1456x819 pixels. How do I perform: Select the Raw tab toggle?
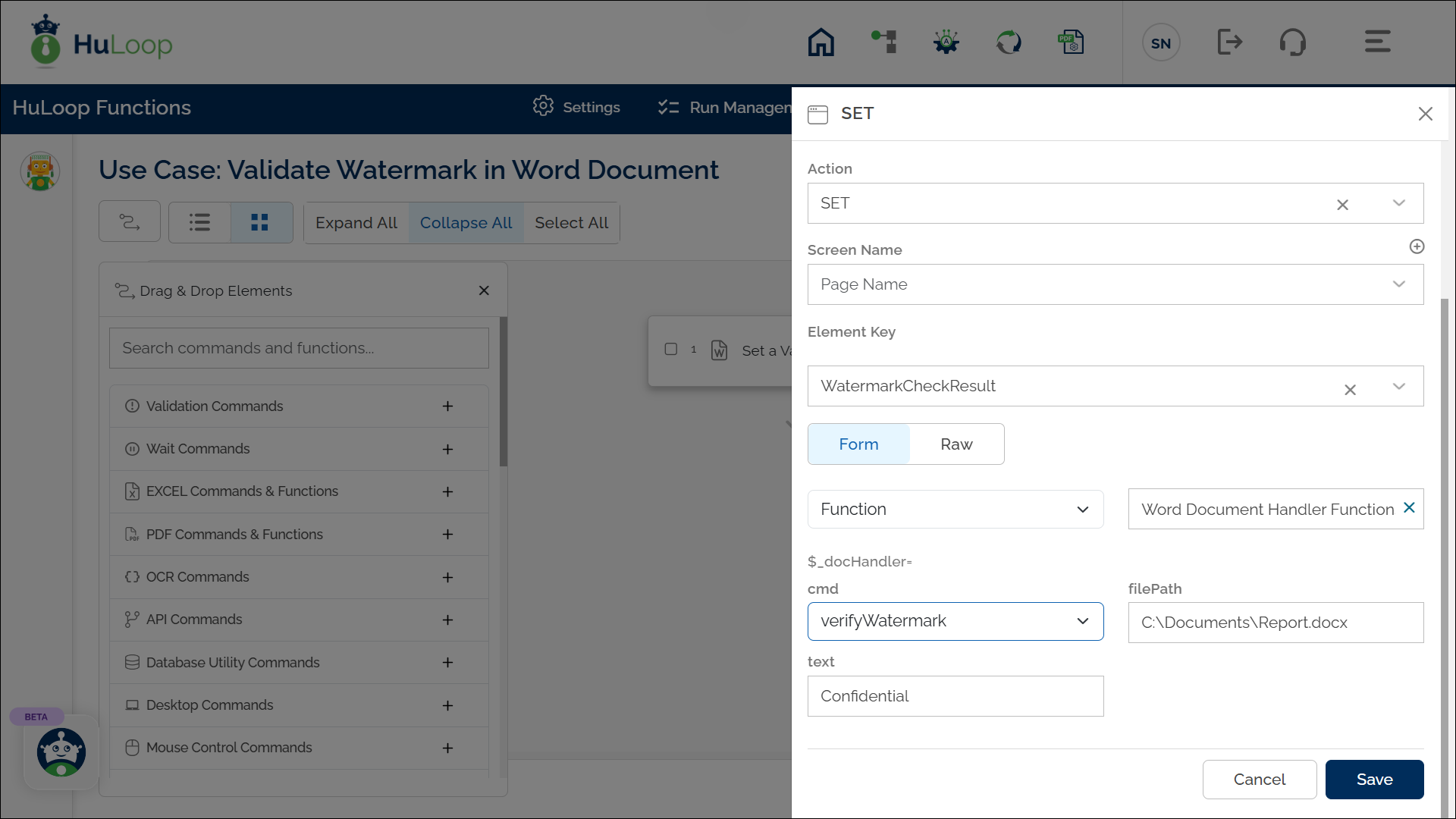tap(956, 444)
